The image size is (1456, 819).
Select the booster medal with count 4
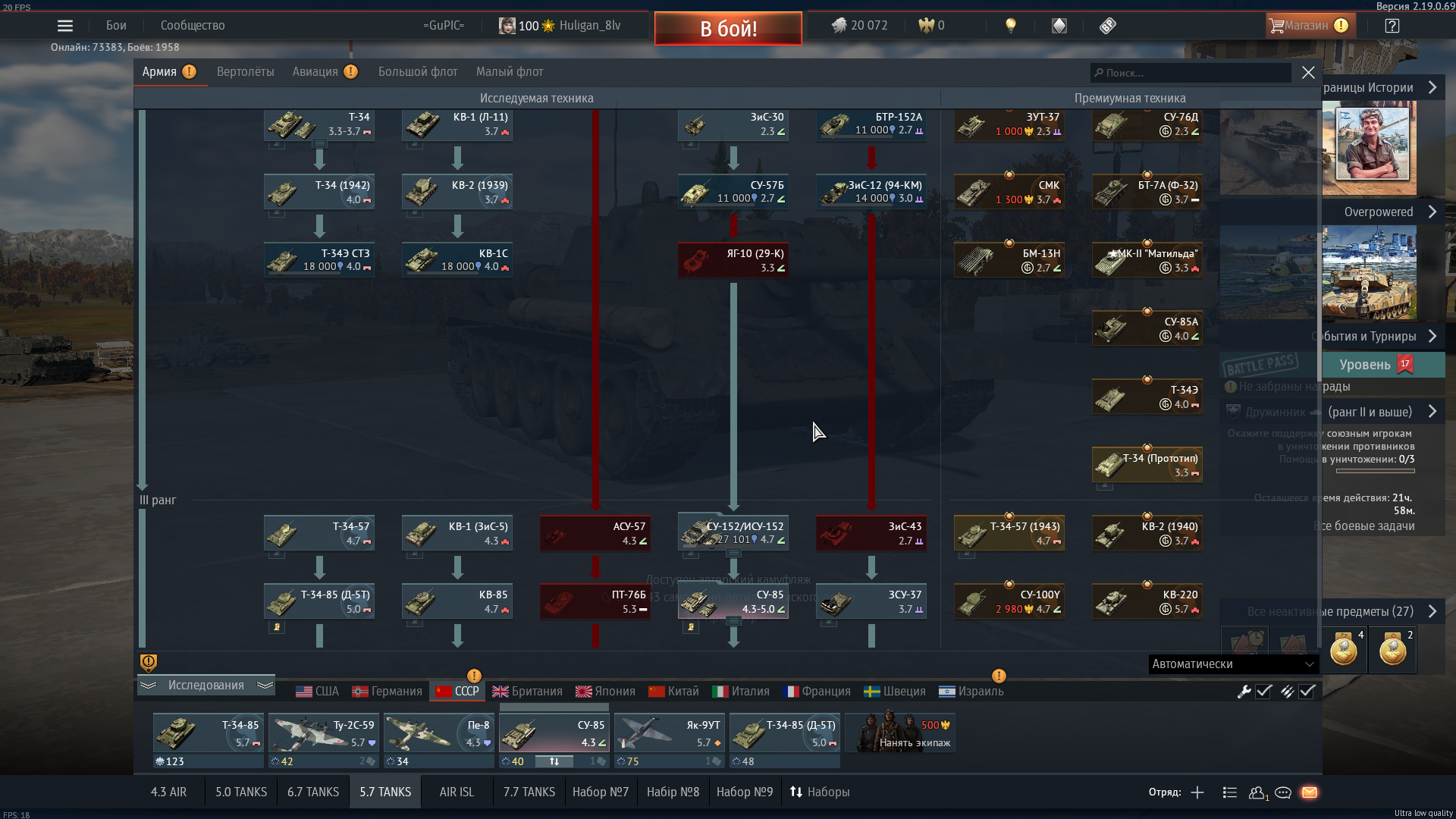(1344, 650)
